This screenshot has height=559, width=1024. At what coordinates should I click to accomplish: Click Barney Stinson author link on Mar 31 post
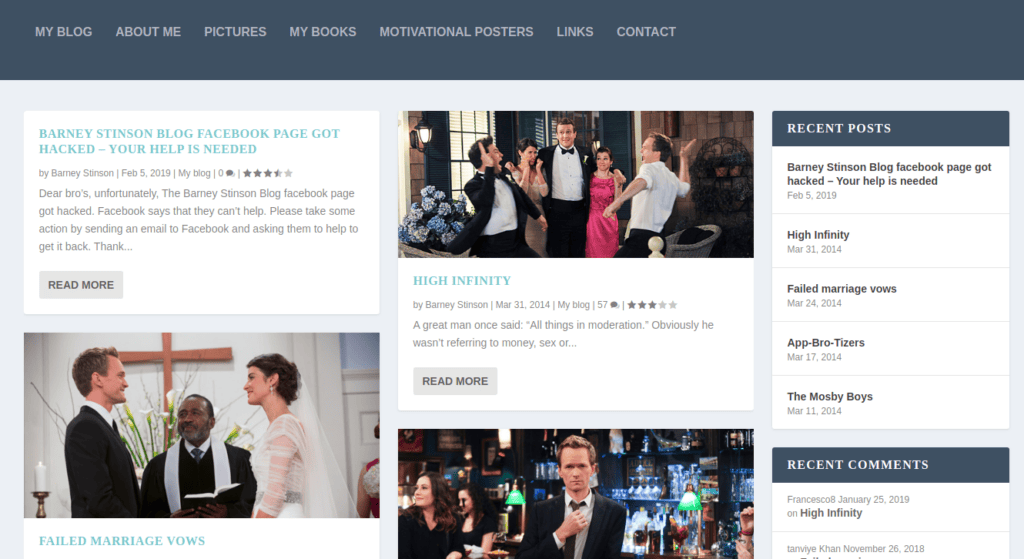pos(456,305)
